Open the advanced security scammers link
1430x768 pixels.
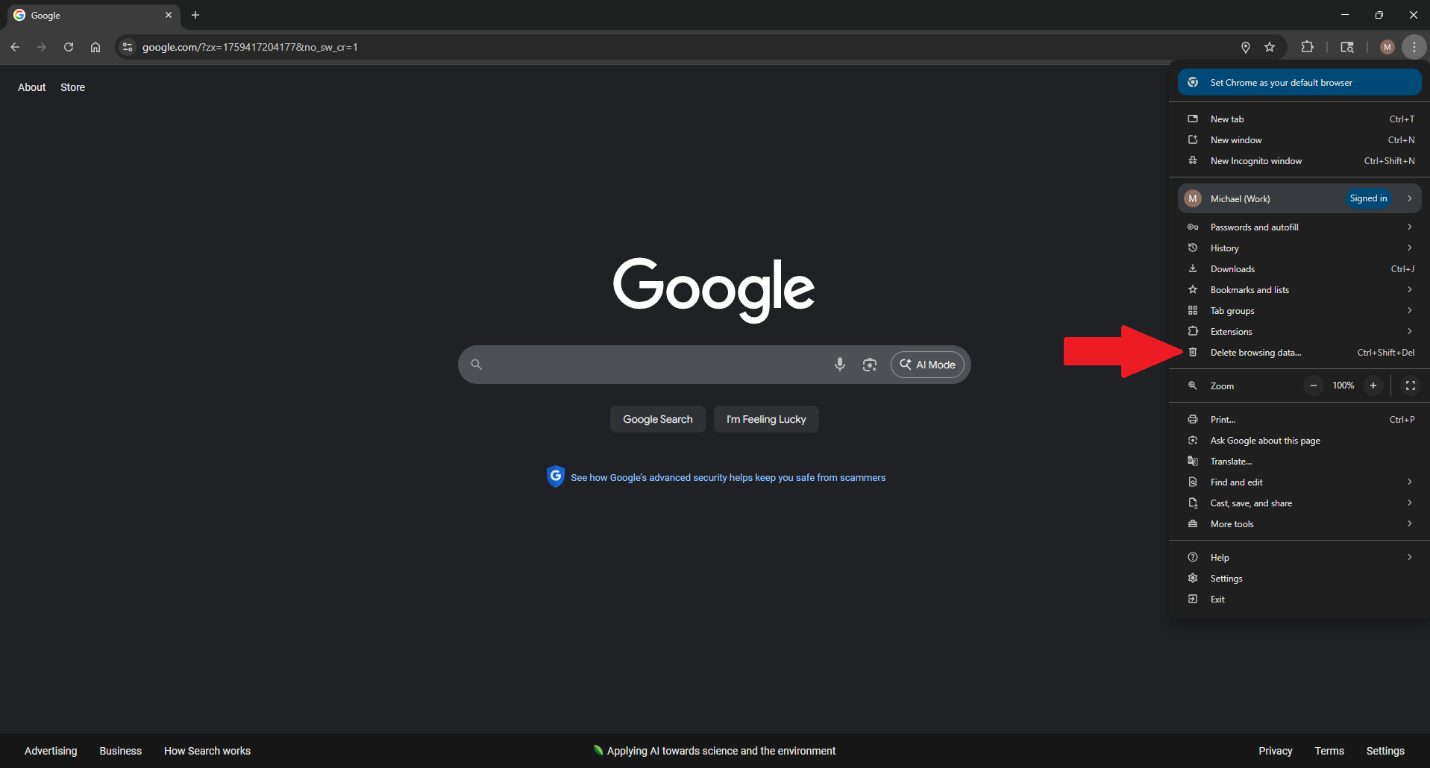click(x=728, y=478)
